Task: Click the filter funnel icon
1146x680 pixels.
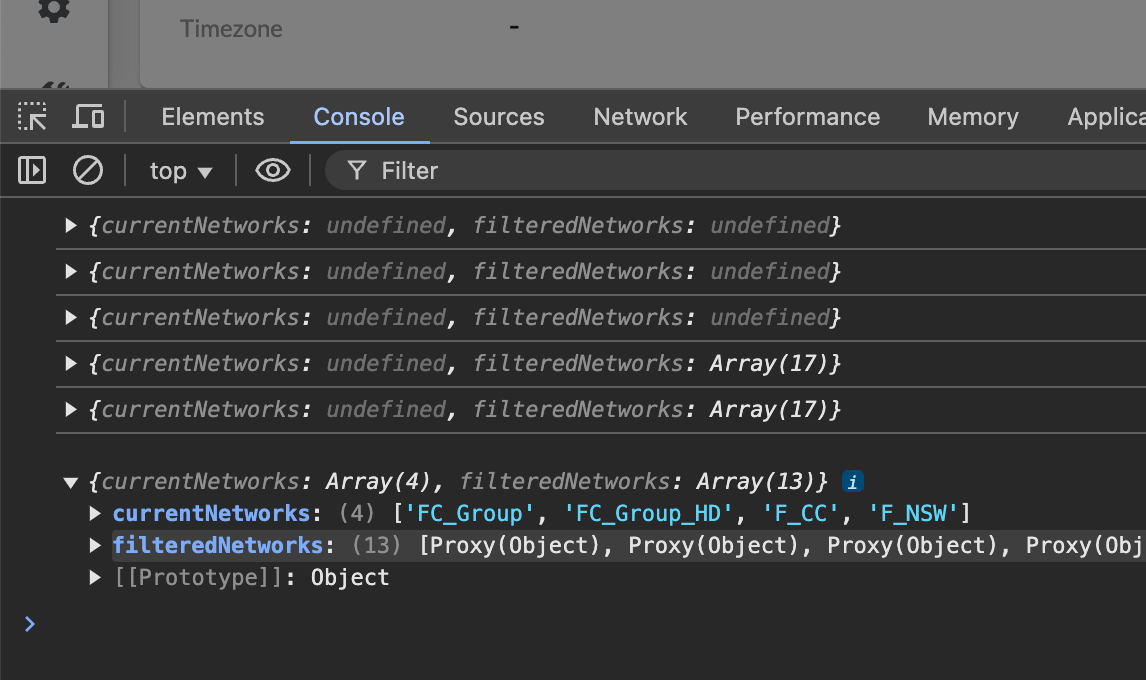Action: [x=356, y=171]
